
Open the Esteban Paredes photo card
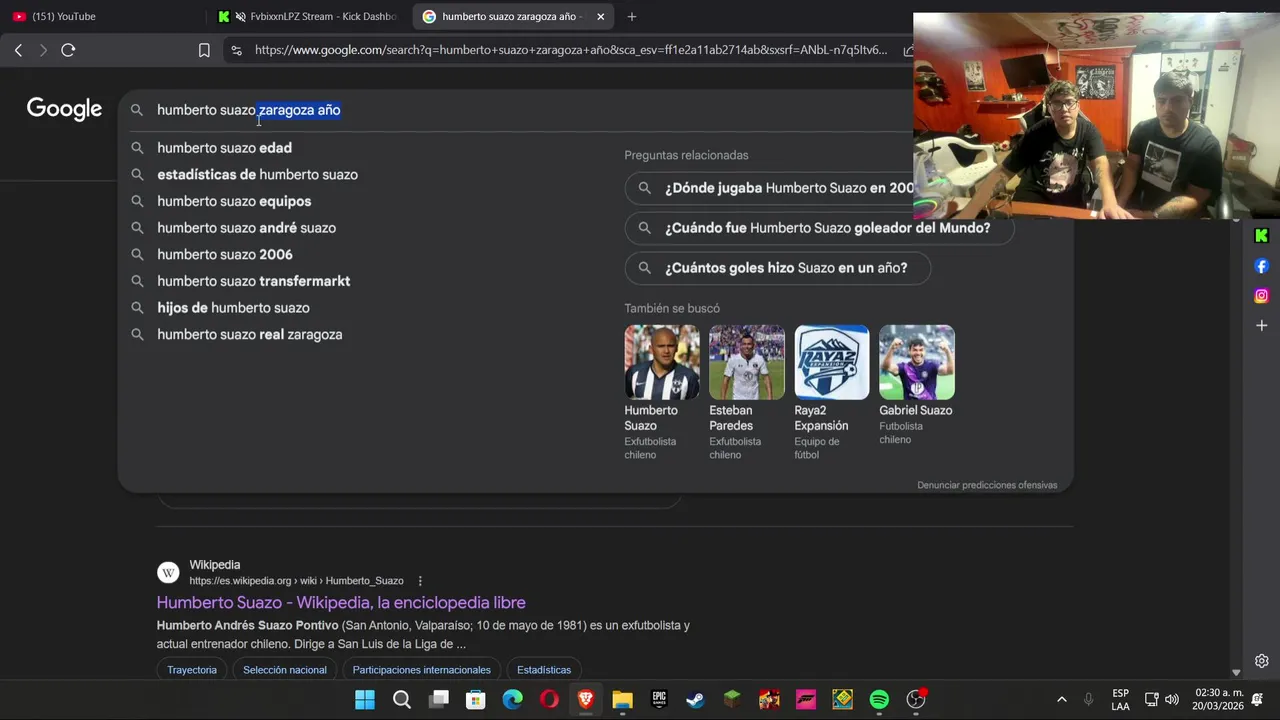[x=747, y=362]
